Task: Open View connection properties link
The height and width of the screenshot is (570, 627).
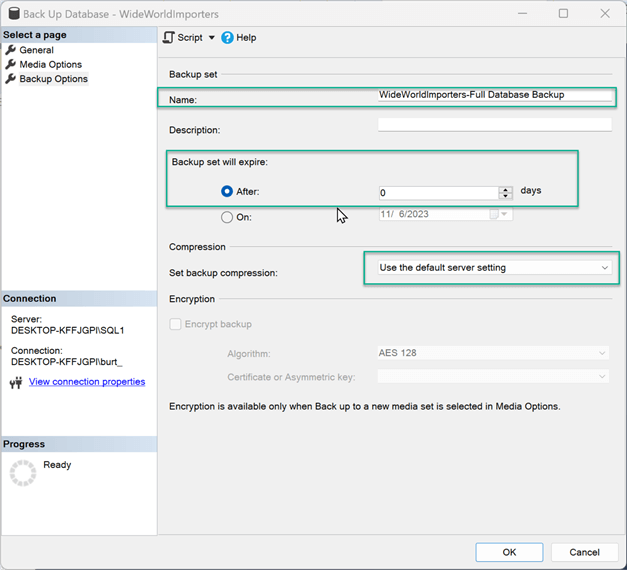Action: pyautogui.click(x=87, y=382)
